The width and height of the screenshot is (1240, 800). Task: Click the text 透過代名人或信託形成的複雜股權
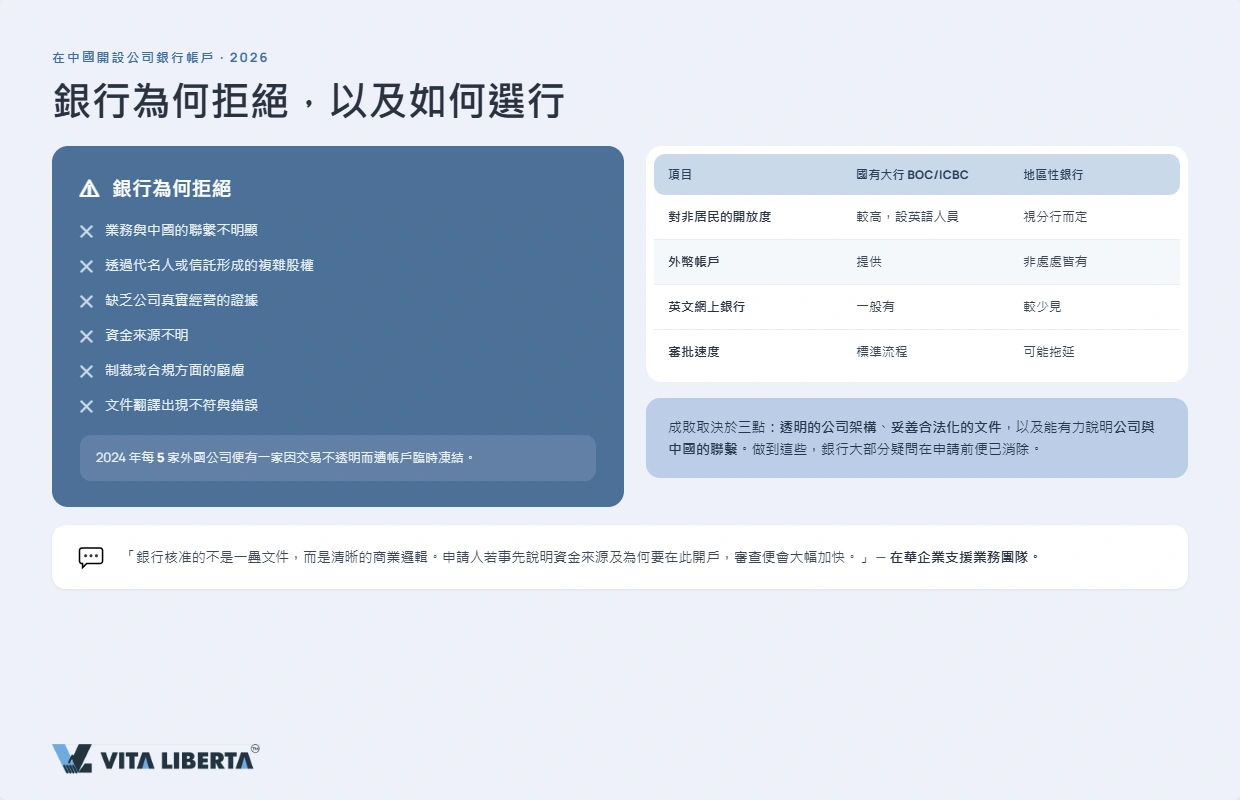(210, 265)
